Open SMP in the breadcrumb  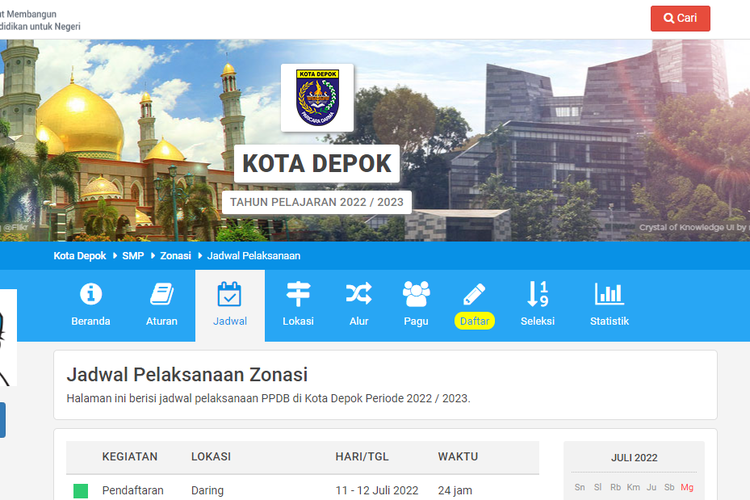coord(133,256)
